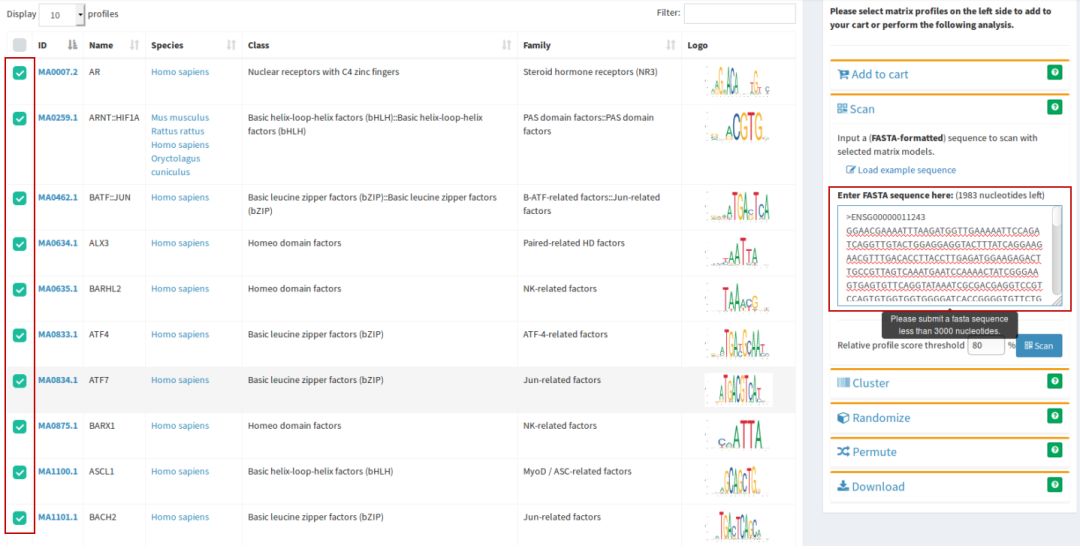Click the help icon beside Scan
The width and height of the screenshot is (1080, 549).
pyautogui.click(x=1054, y=107)
